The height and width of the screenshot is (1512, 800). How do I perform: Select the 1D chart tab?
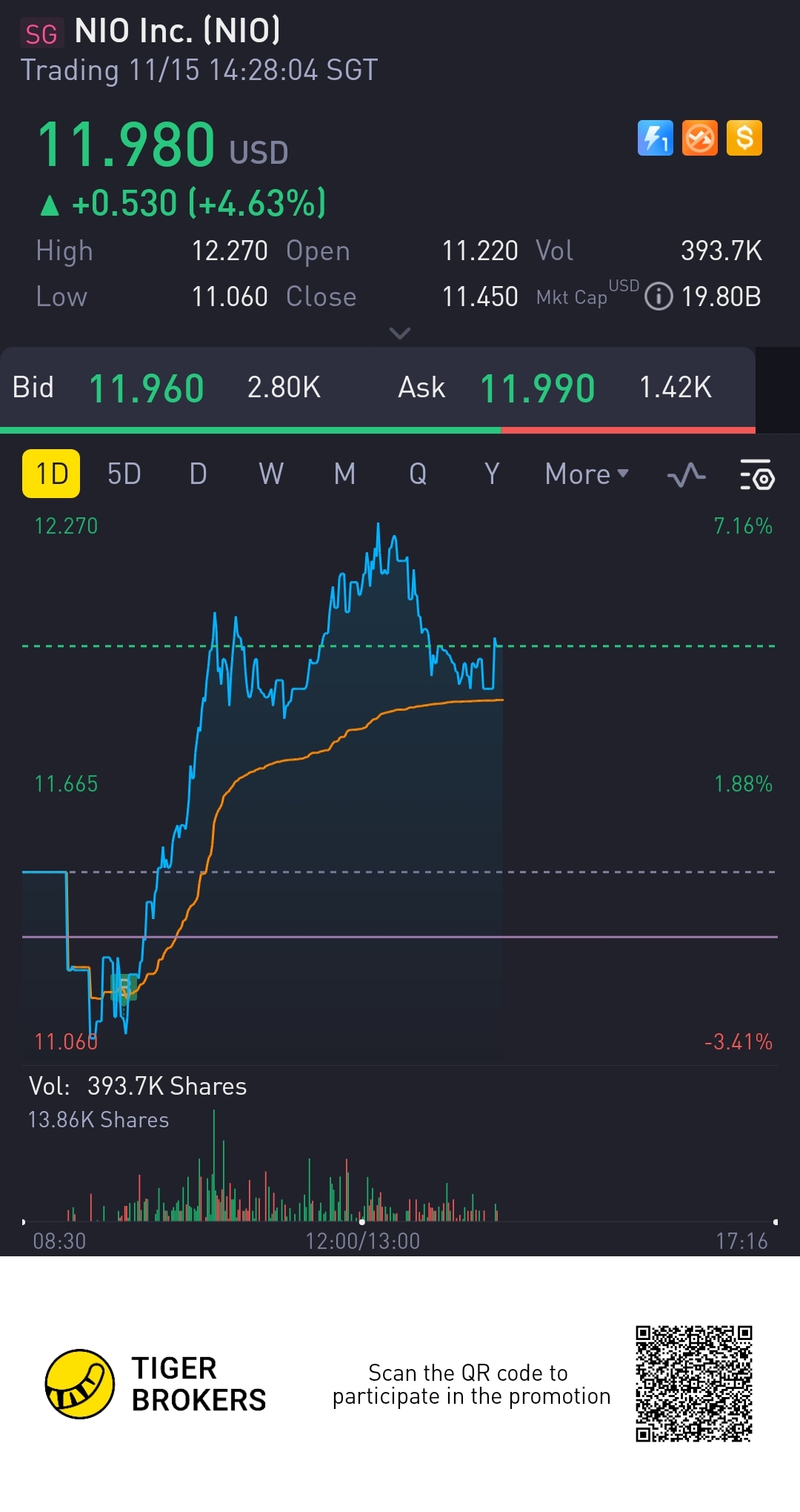click(51, 474)
